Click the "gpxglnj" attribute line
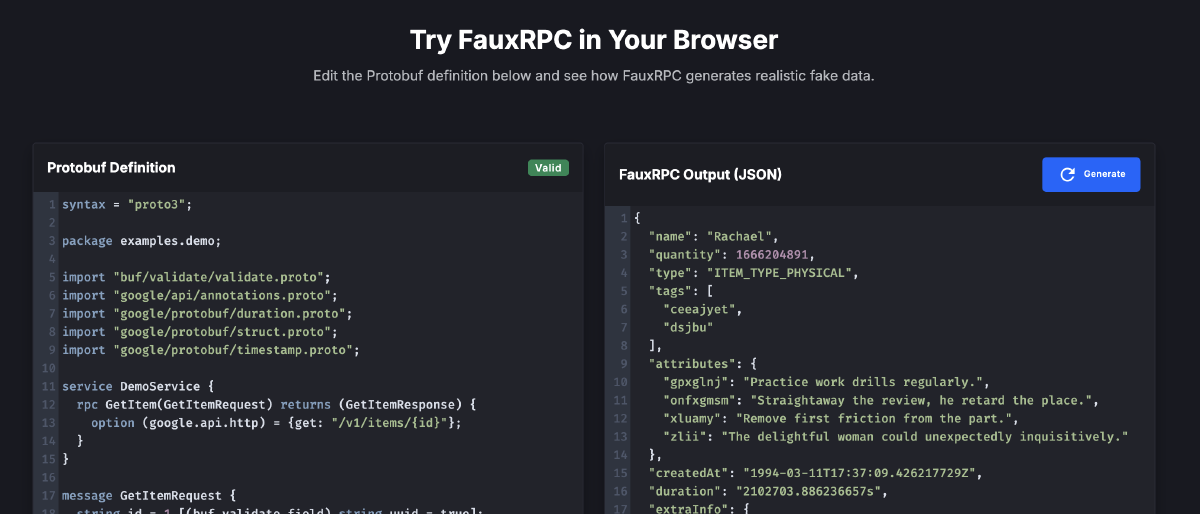Viewport: 1200px width, 514px height. [825, 381]
